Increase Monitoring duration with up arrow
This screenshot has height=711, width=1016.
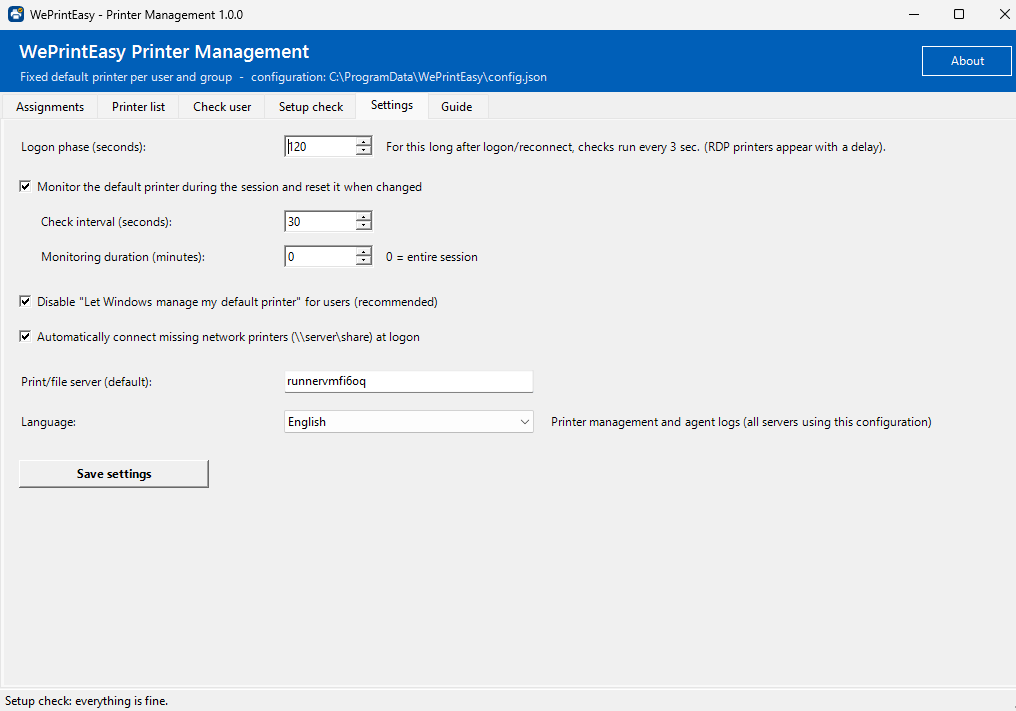[364, 252]
